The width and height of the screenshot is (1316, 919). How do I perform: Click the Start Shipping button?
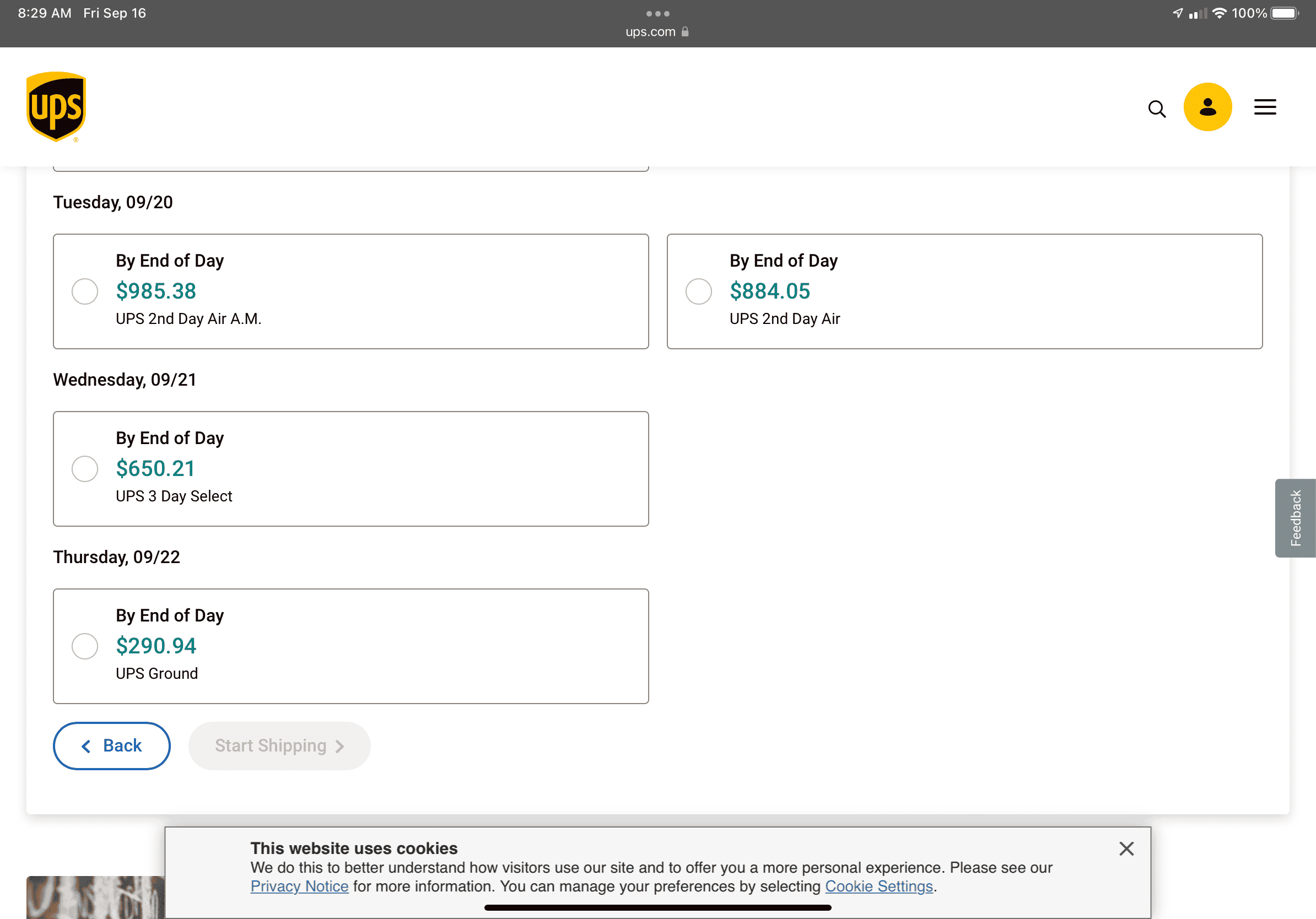pyautogui.click(x=279, y=746)
